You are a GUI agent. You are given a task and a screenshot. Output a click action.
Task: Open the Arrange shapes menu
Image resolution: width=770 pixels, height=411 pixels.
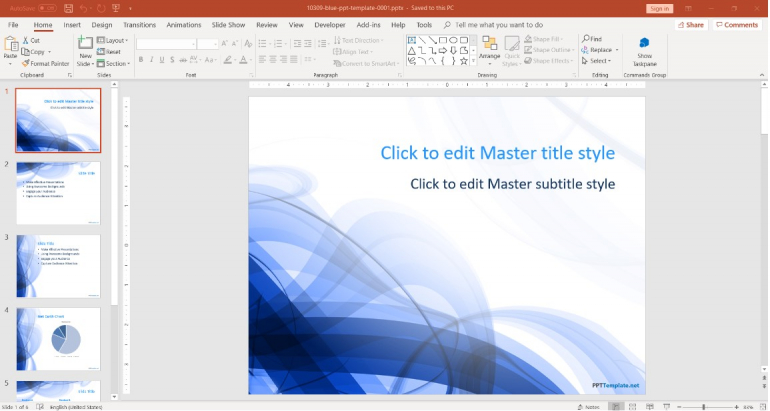coord(489,49)
